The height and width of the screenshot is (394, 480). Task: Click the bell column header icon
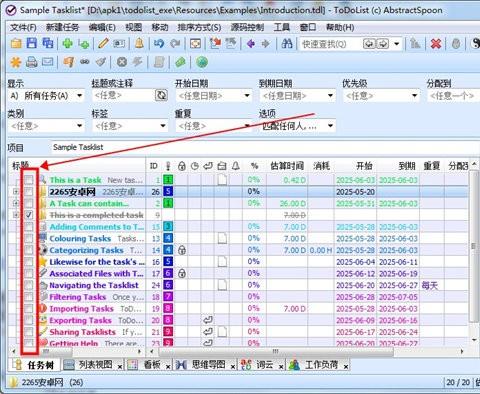pyautogui.click(x=236, y=166)
